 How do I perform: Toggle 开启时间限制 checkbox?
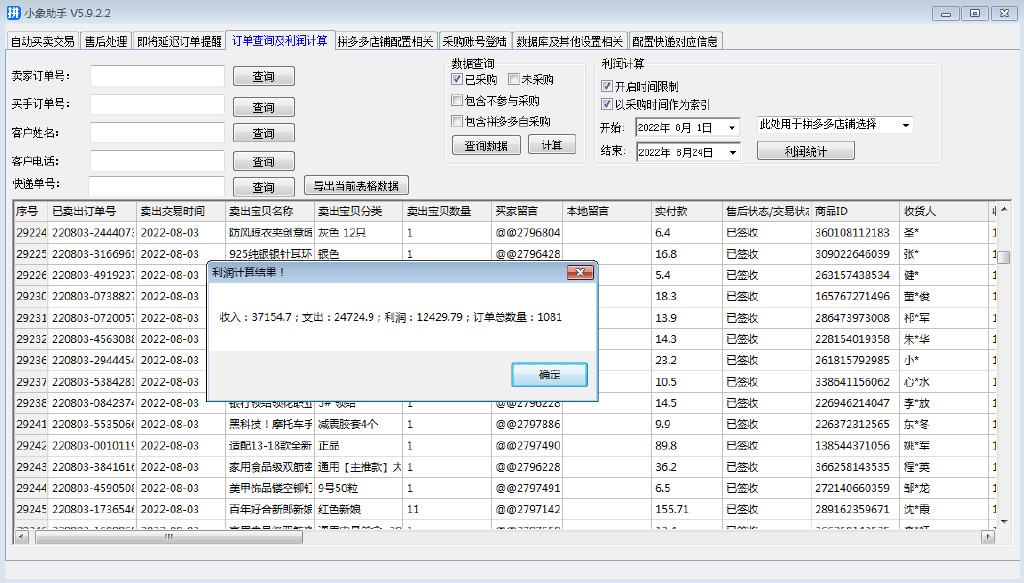coord(607,86)
